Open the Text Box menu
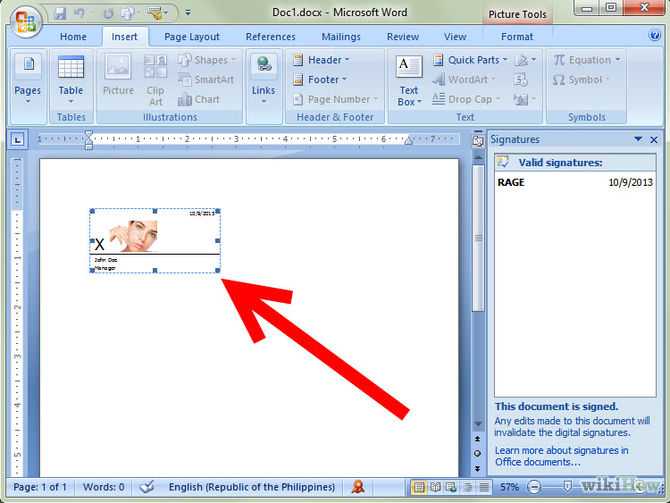The width and height of the screenshot is (670, 503). pos(409,81)
